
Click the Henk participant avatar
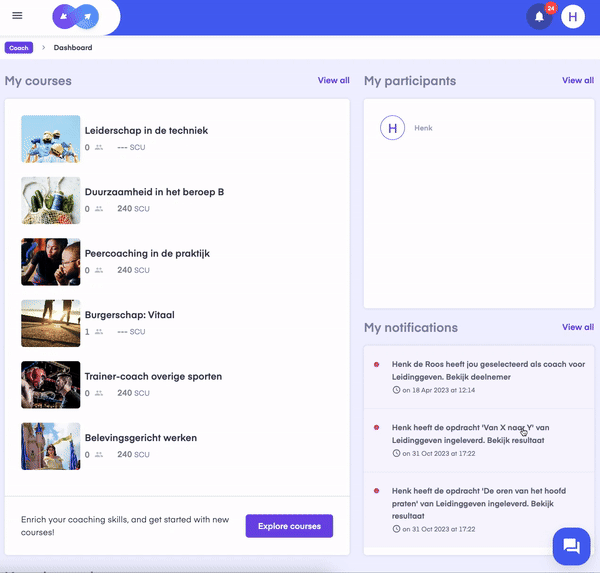tap(392, 128)
